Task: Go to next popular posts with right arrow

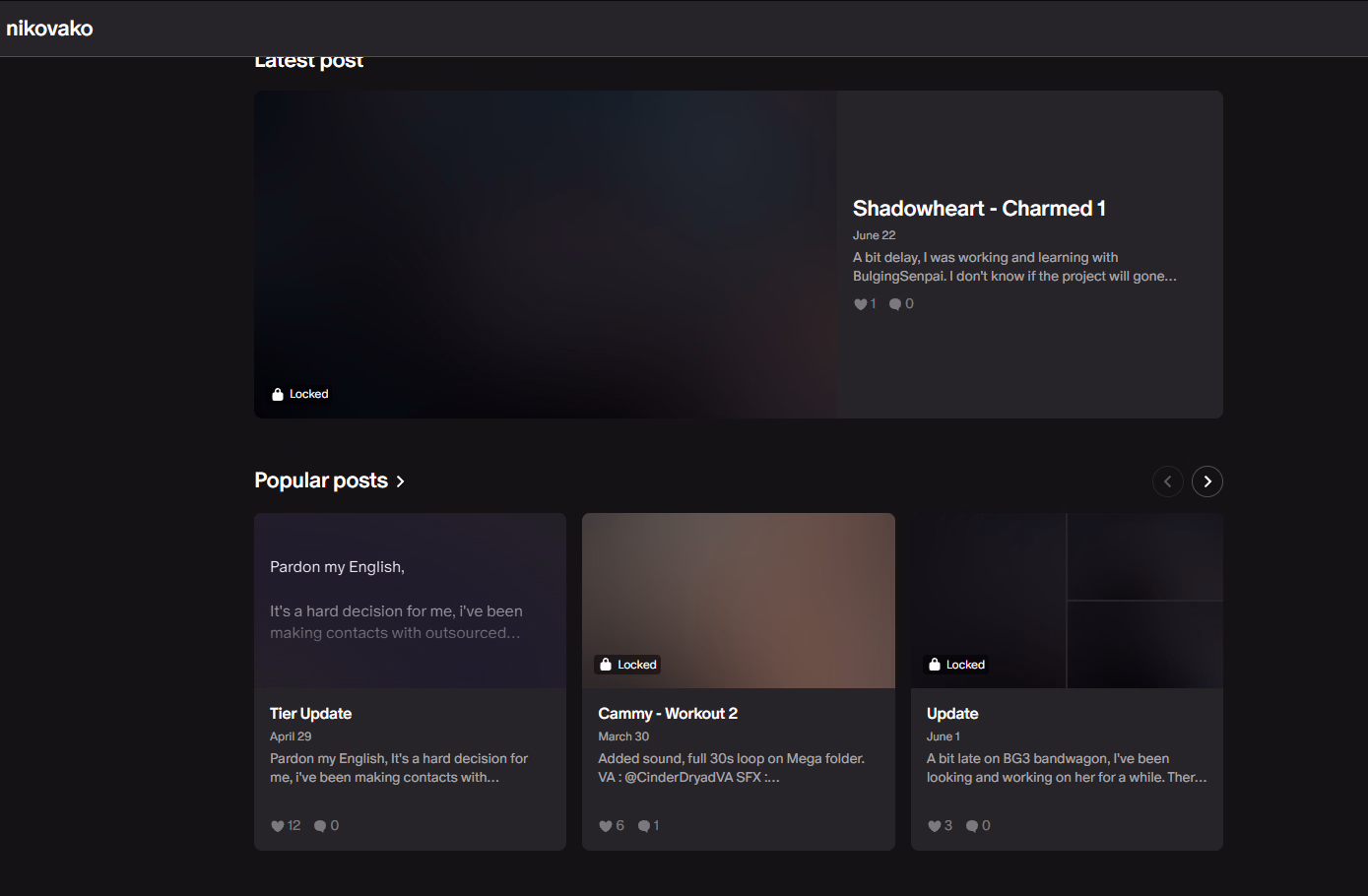Action: tap(1207, 481)
